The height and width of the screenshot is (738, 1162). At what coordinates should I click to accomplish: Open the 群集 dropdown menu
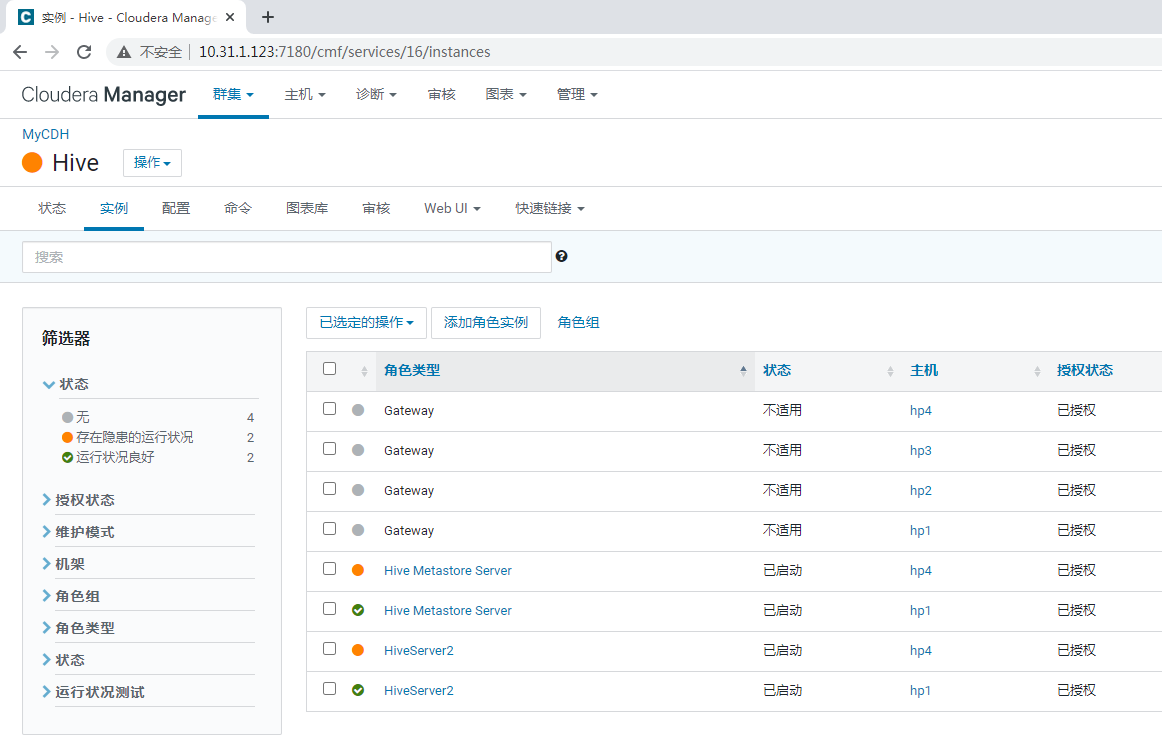[233, 94]
